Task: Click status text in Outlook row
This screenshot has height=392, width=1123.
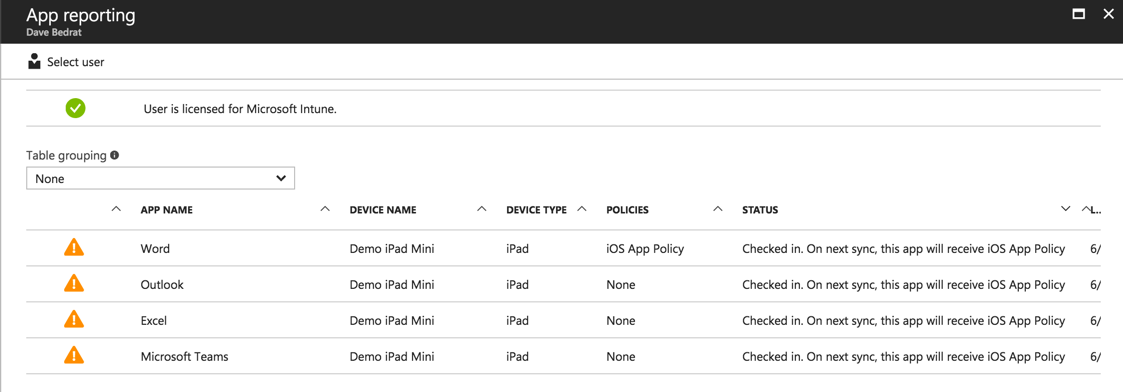Action: tap(903, 285)
